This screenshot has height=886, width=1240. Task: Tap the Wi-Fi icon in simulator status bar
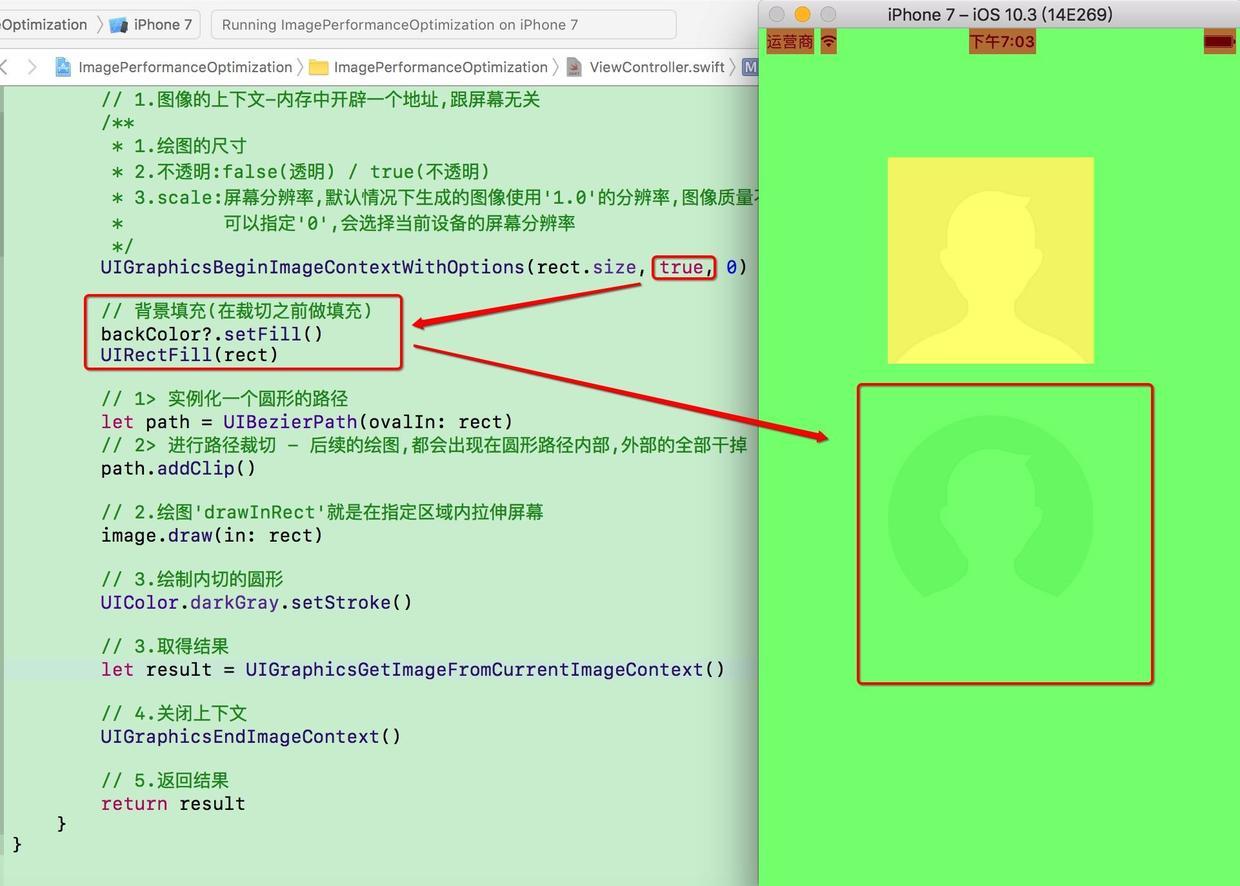828,42
